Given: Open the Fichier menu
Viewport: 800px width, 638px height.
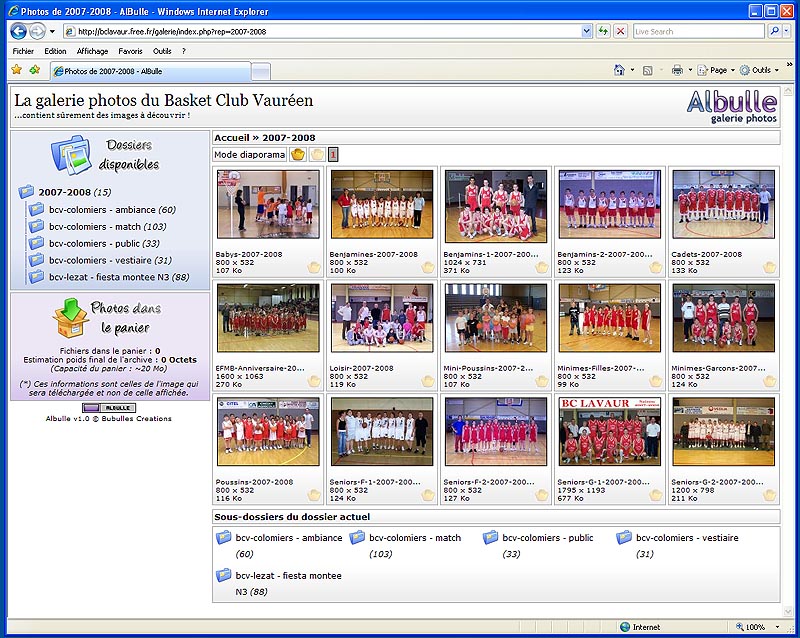Looking at the screenshot, I should (23, 51).
